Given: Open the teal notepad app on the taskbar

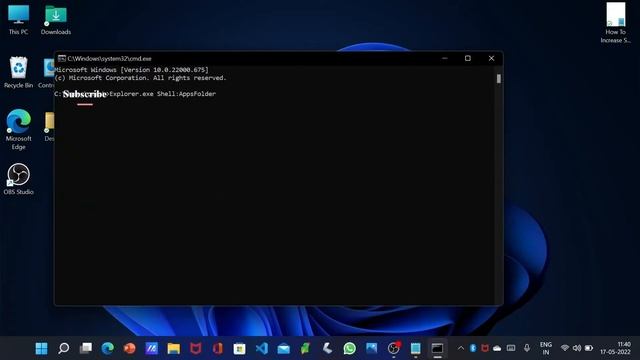Looking at the screenshot, I should pos(416,348).
